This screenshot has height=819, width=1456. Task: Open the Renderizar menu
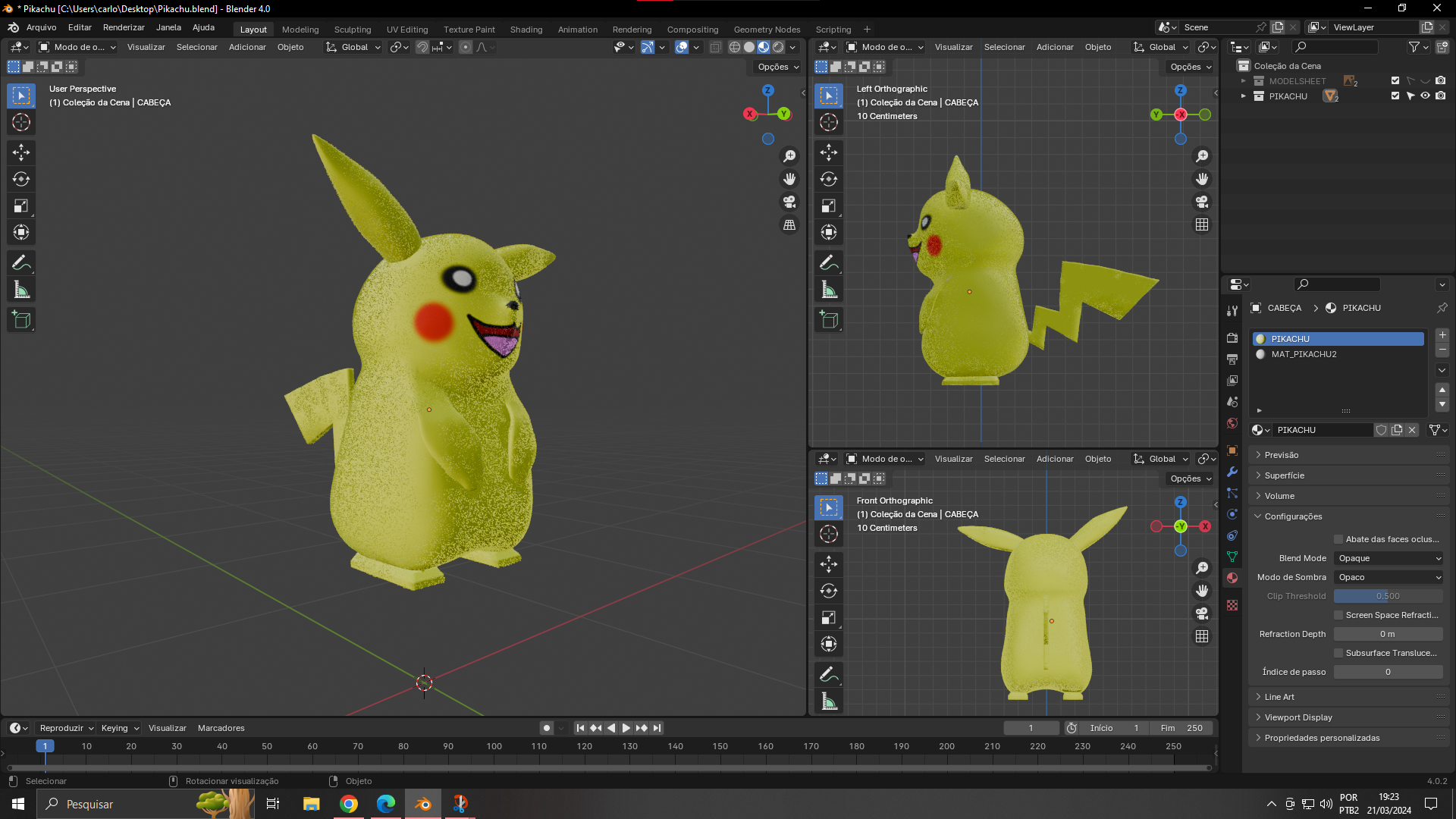pyautogui.click(x=124, y=27)
